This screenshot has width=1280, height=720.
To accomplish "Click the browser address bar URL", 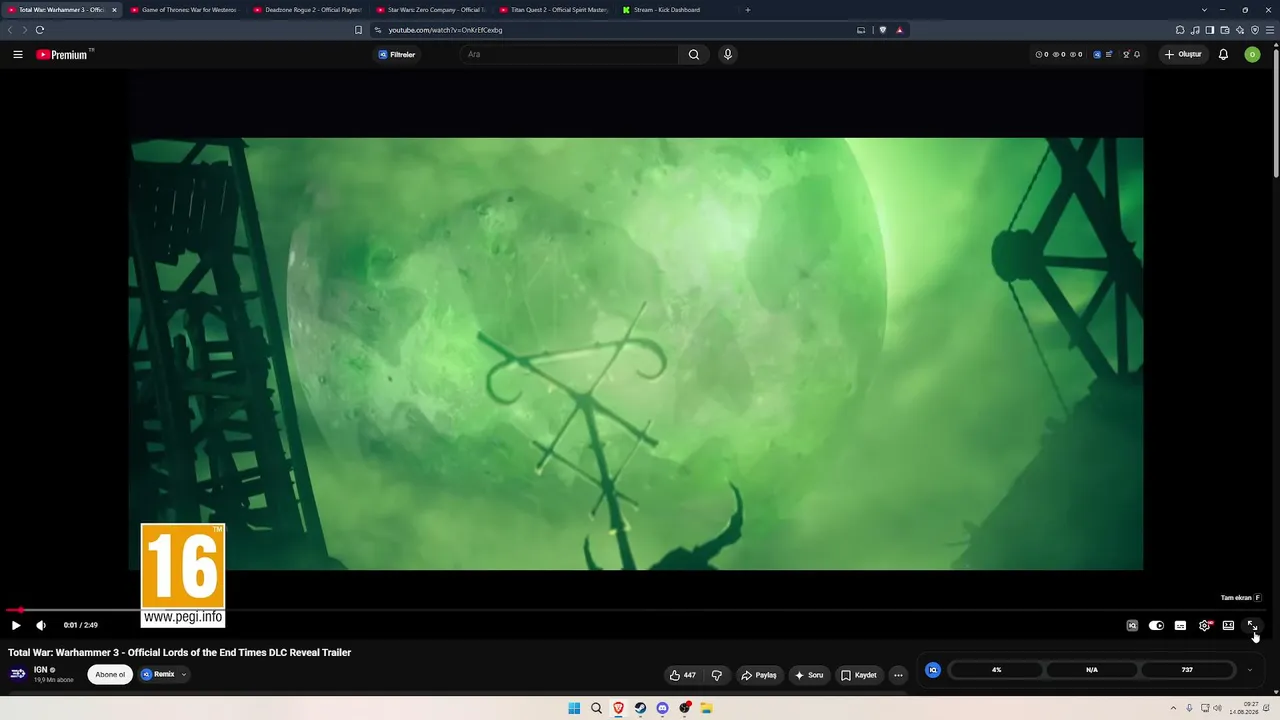I will tap(445, 30).
